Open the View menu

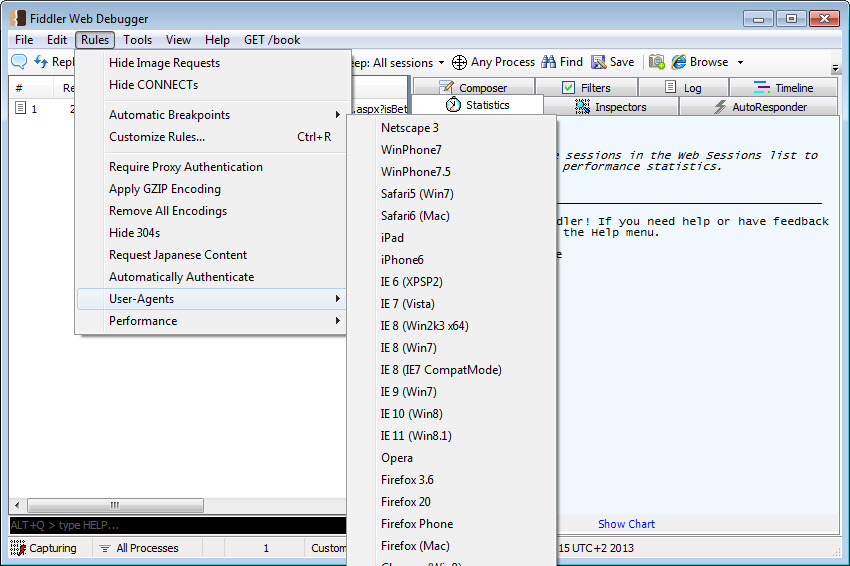[x=178, y=40]
